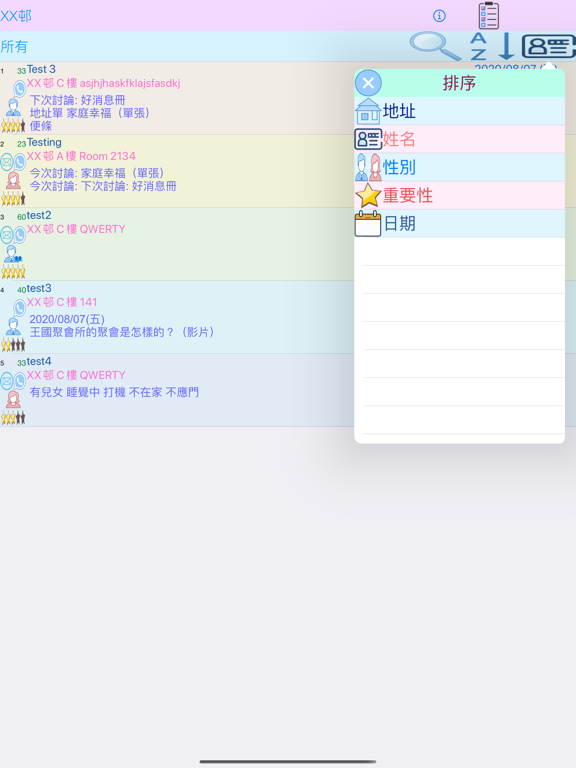Tap the calendar icon beside 日期
This screenshot has height=768, width=576.
[x=368, y=224]
